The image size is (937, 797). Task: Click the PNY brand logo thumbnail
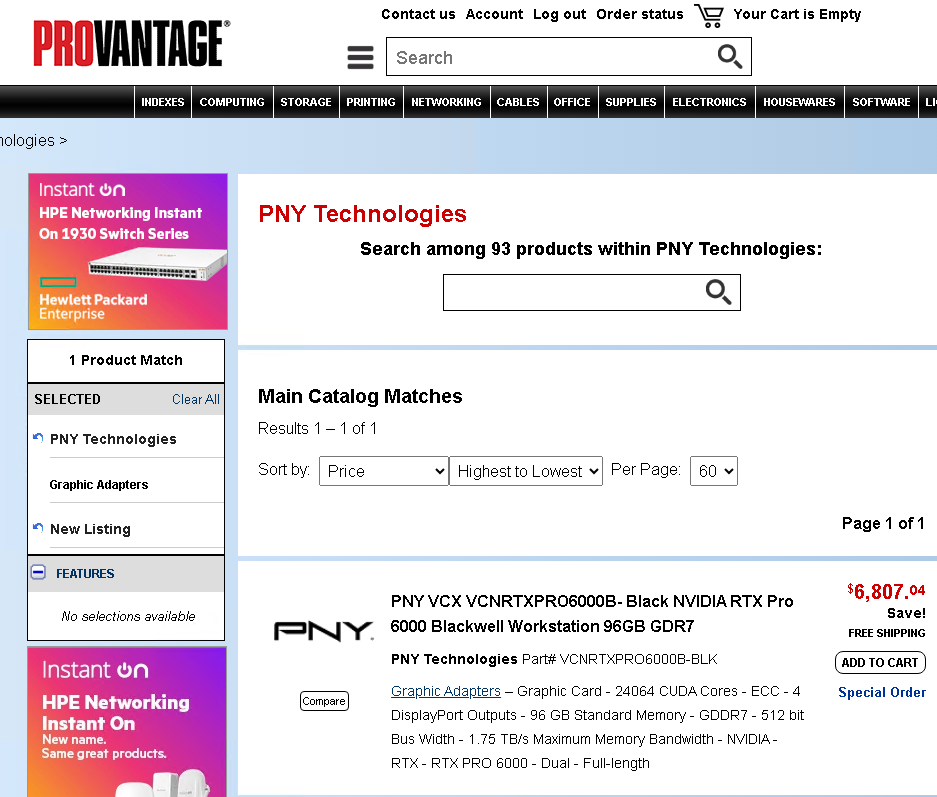[x=323, y=631]
